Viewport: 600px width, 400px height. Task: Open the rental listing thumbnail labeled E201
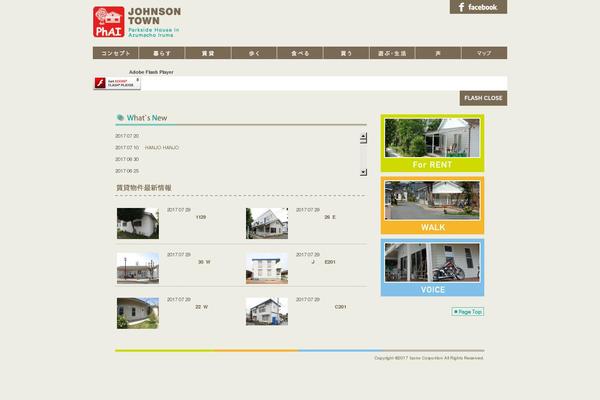(267, 268)
